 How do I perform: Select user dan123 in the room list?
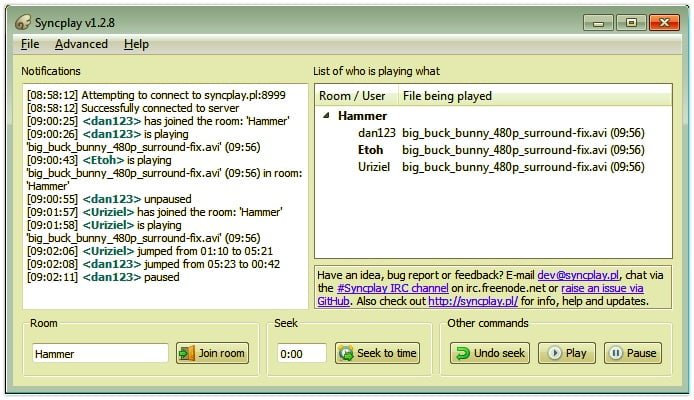tap(377, 133)
